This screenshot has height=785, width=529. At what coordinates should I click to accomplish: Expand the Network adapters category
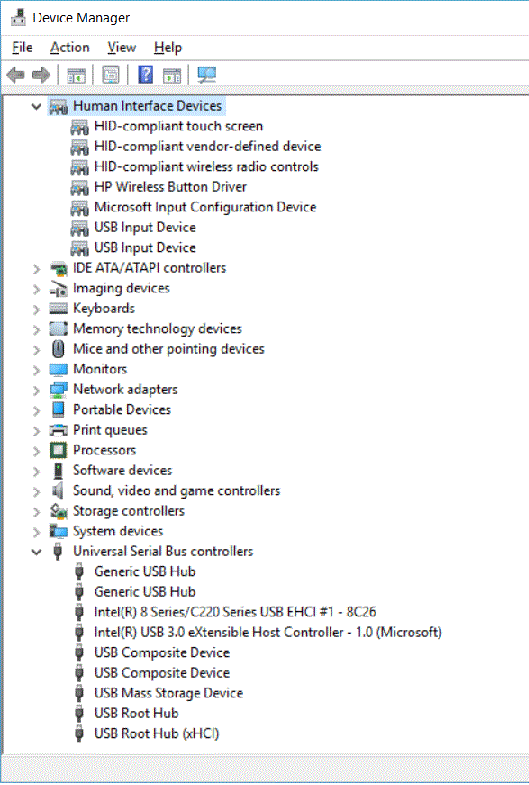pyautogui.click(x=36, y=390)
